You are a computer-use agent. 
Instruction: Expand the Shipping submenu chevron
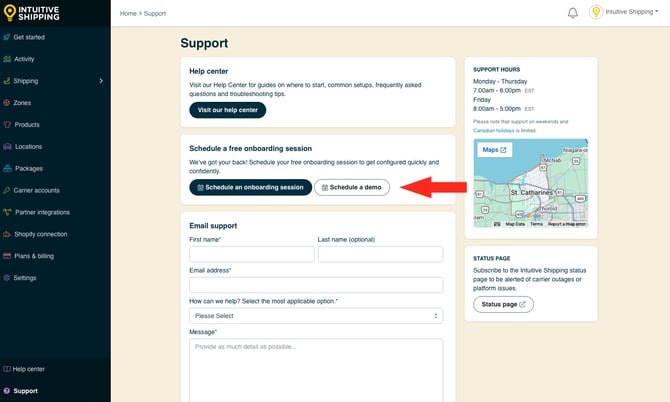(x=101, y=81)
